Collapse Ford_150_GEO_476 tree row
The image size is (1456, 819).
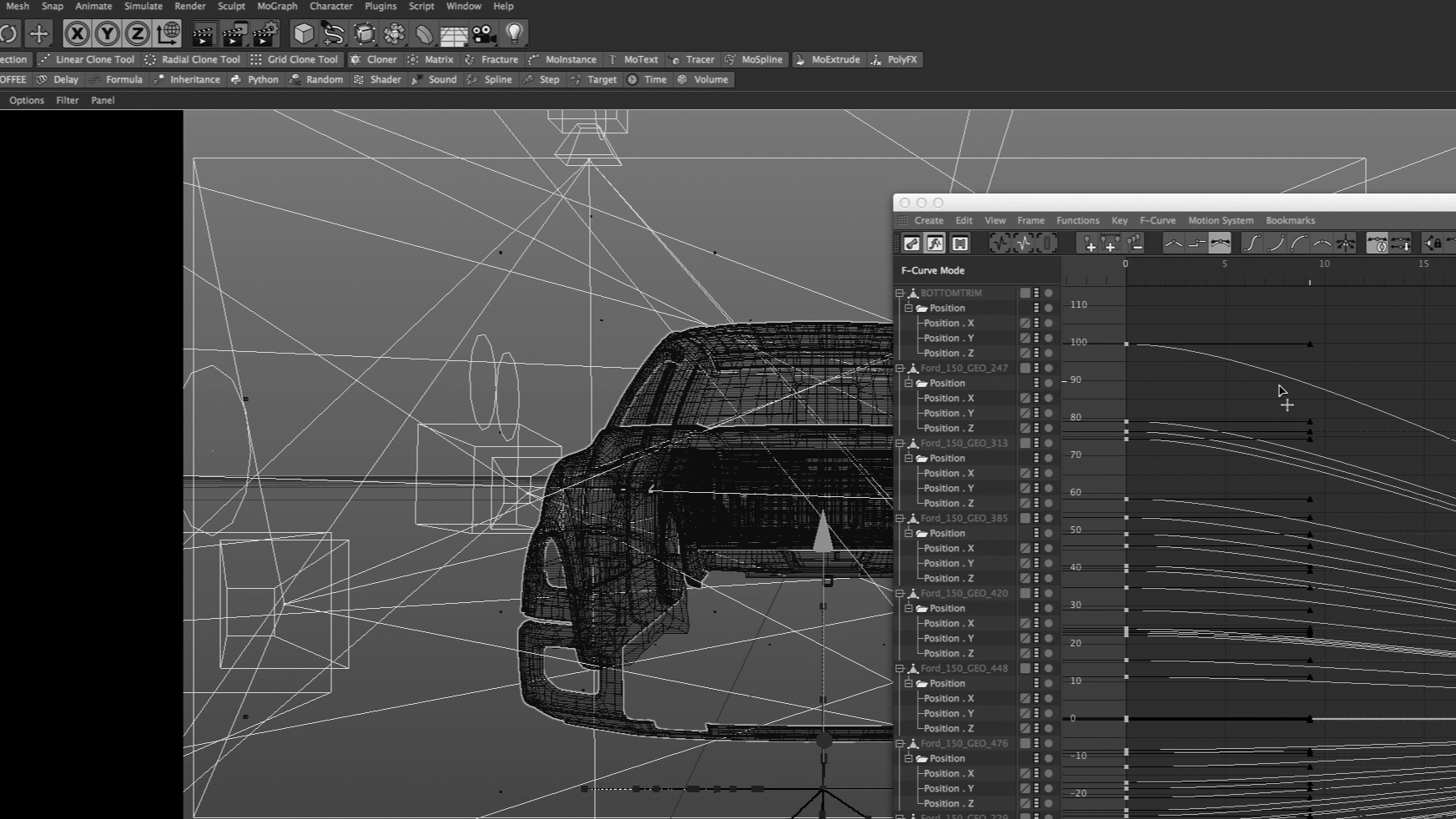(899, 743)
